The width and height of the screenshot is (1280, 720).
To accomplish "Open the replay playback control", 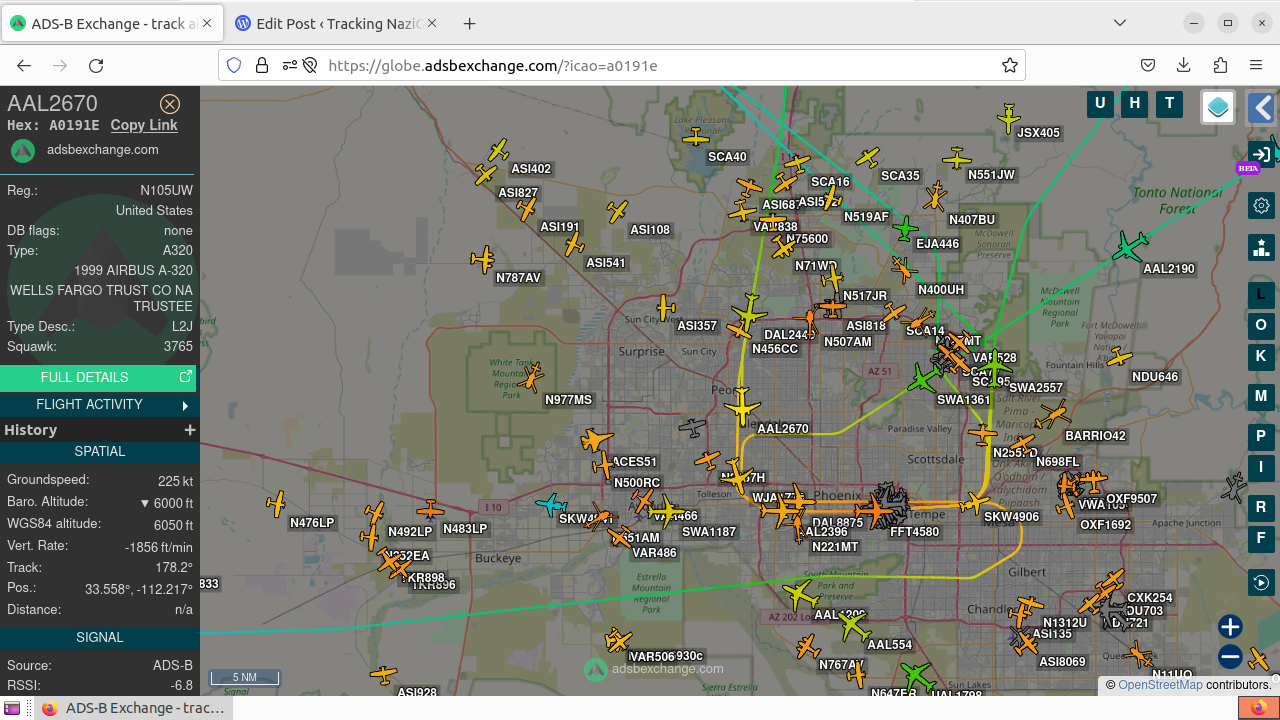I will [1261, 582].
